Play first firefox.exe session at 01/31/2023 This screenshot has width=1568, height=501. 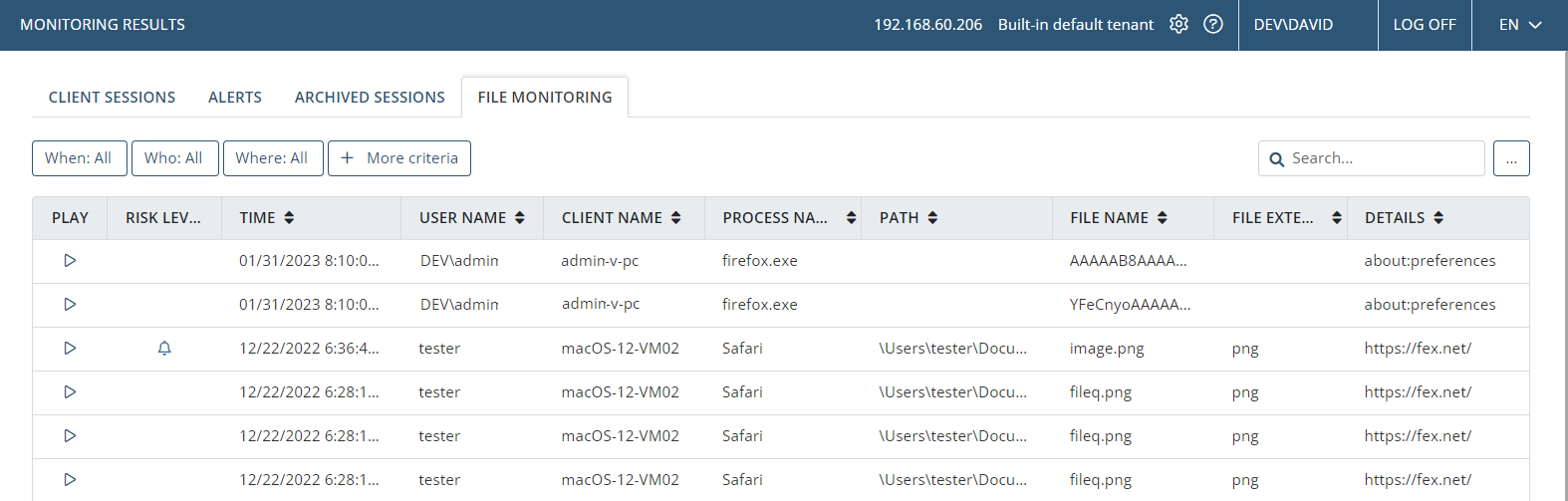(70, 260)
